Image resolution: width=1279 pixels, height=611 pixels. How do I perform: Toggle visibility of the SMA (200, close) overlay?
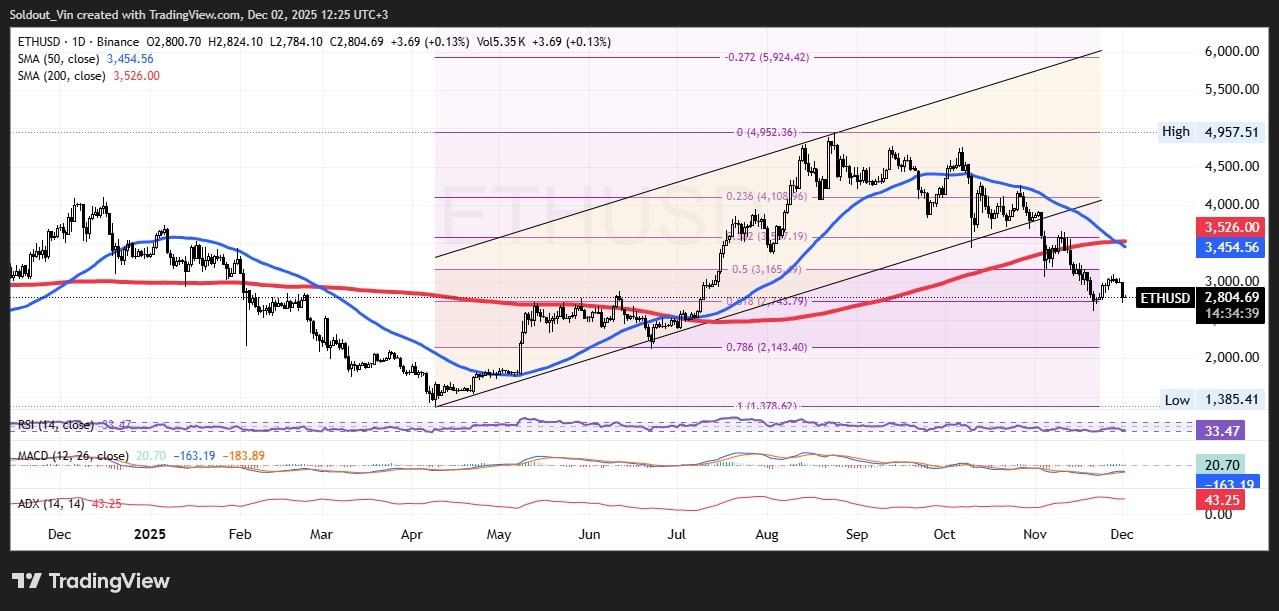point(62,75)
